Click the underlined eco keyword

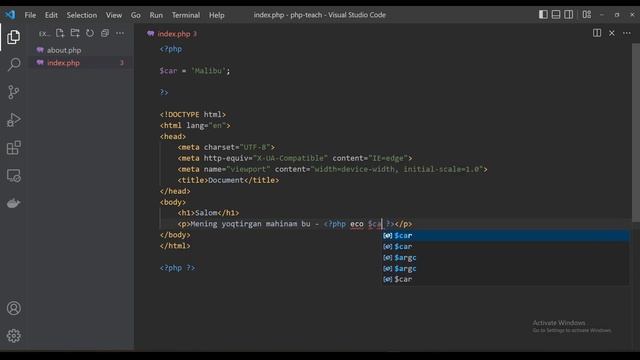pyautogui.click(x=357, y=224)
